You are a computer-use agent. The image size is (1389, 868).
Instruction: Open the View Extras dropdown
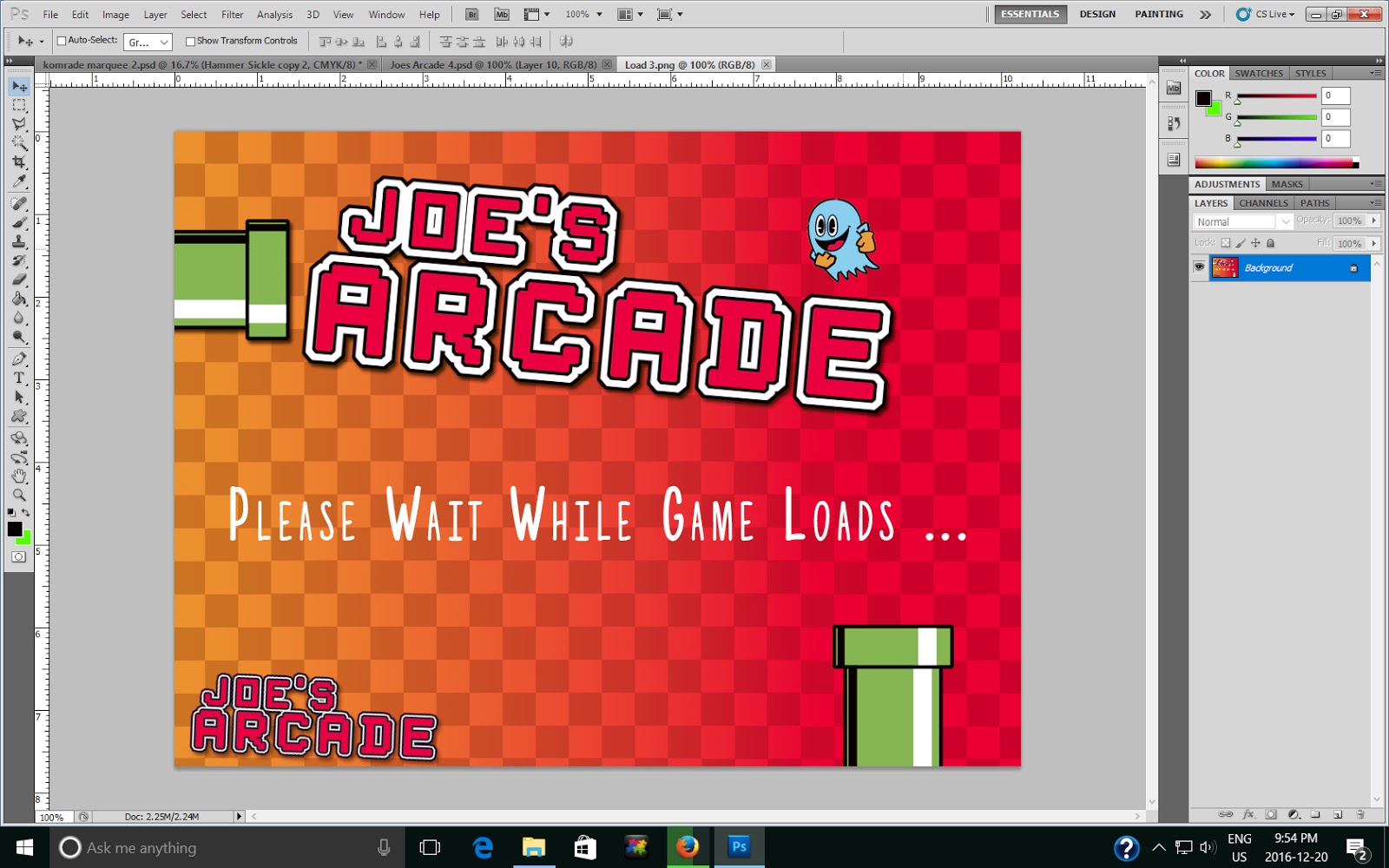click(537, 15)
